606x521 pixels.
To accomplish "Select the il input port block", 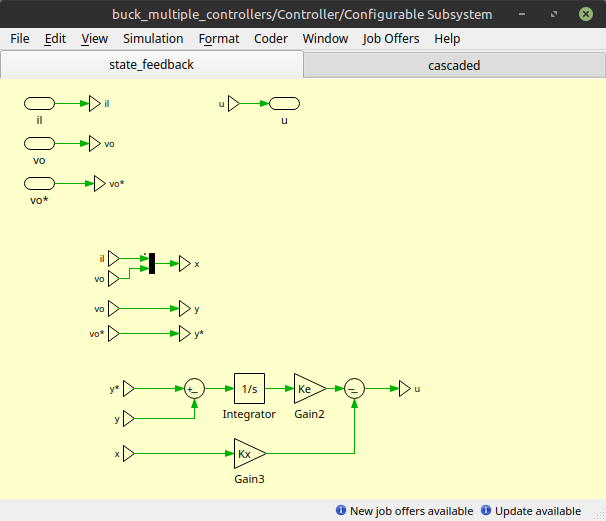I will pos(39,104).
